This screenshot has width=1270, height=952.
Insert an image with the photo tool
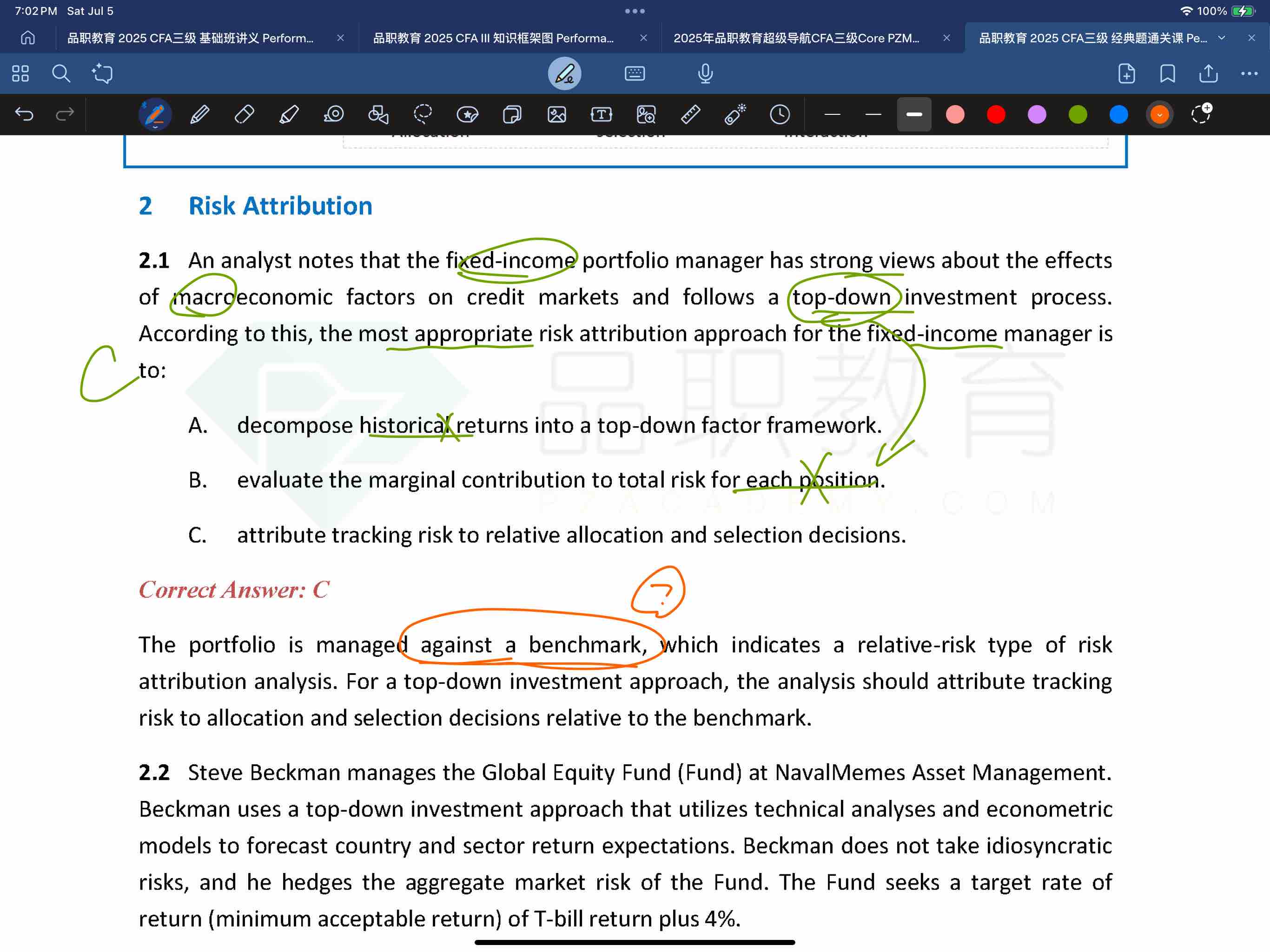coord(557,114)
